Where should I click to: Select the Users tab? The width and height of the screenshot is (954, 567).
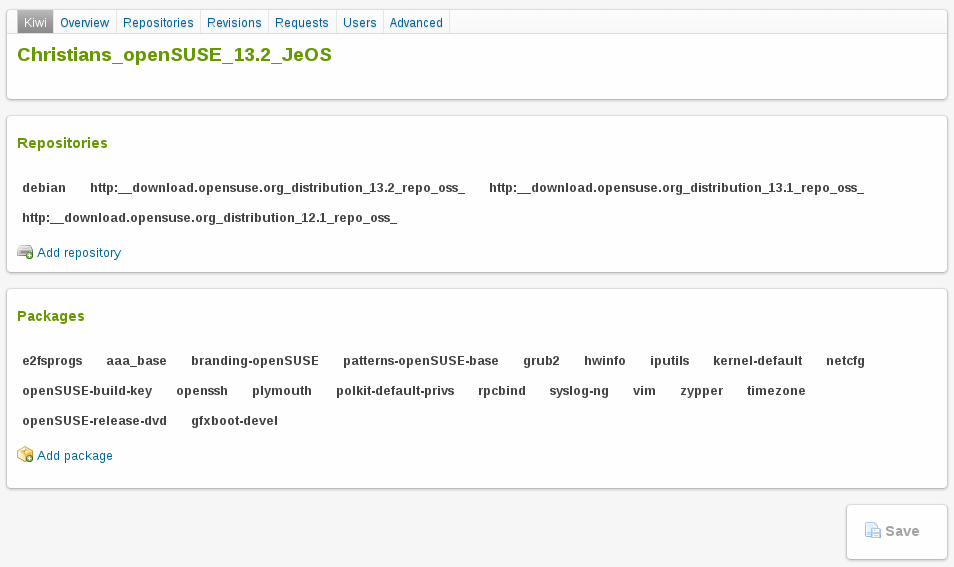tap(359, 22)
